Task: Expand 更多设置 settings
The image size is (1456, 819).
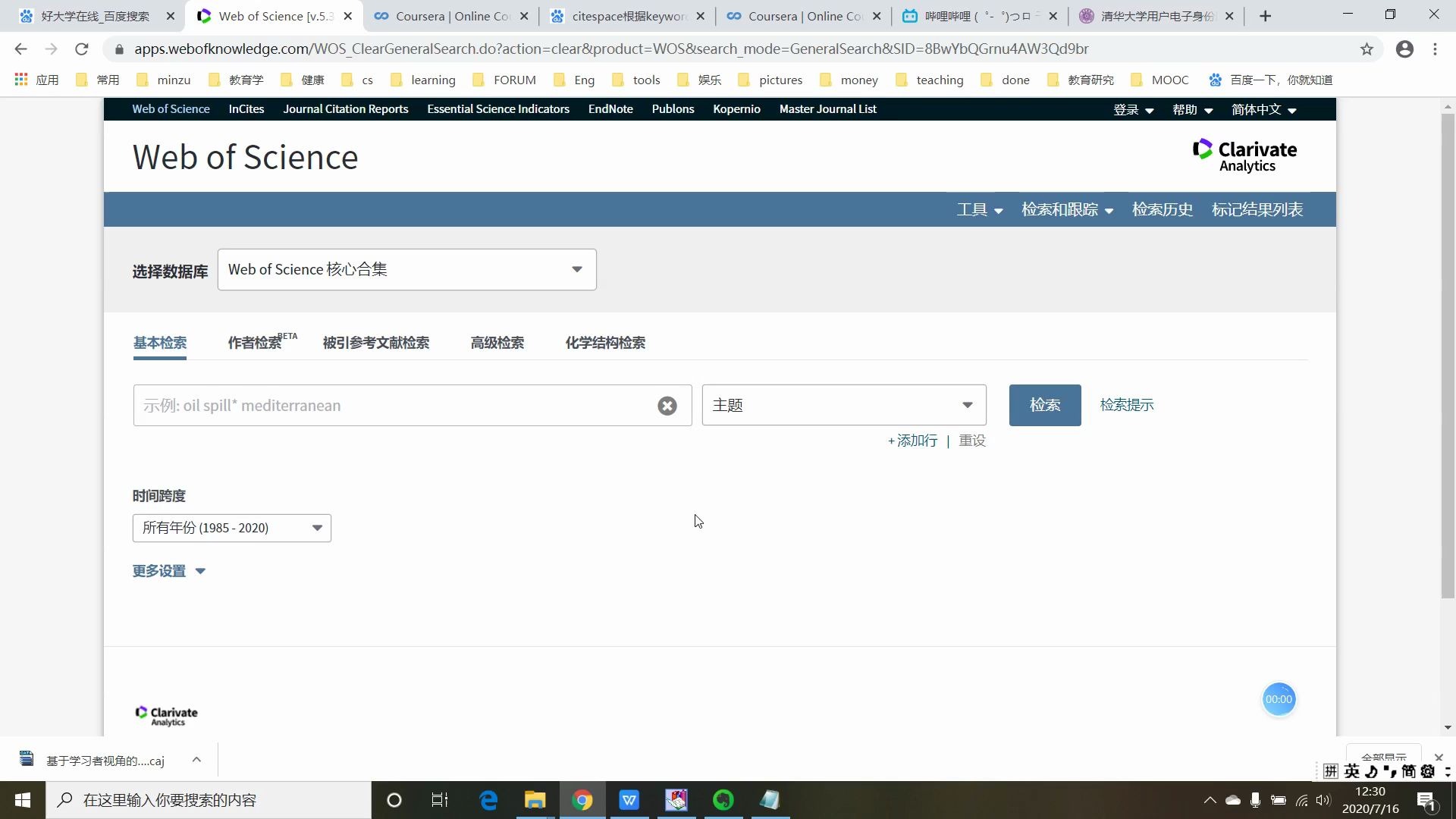Action: [169, 571]
